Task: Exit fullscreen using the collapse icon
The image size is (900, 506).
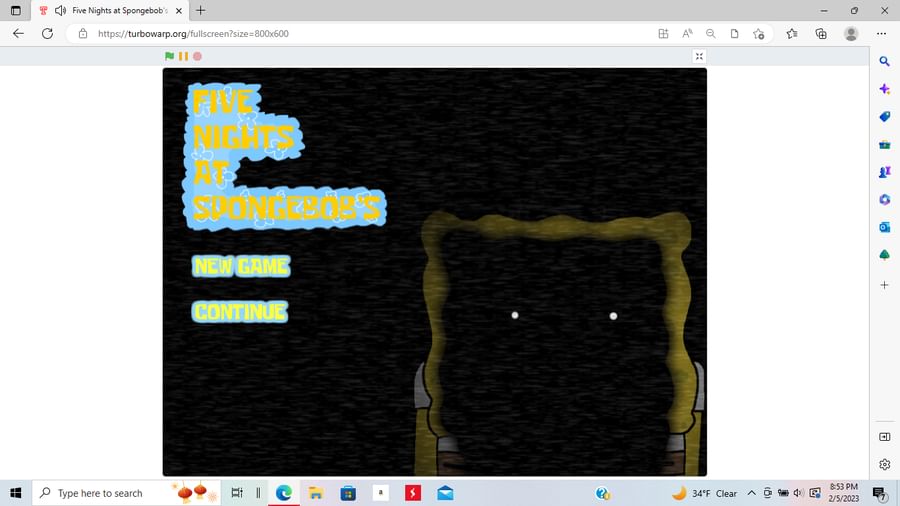Action: pyautogui.click(x=699, y=56)
